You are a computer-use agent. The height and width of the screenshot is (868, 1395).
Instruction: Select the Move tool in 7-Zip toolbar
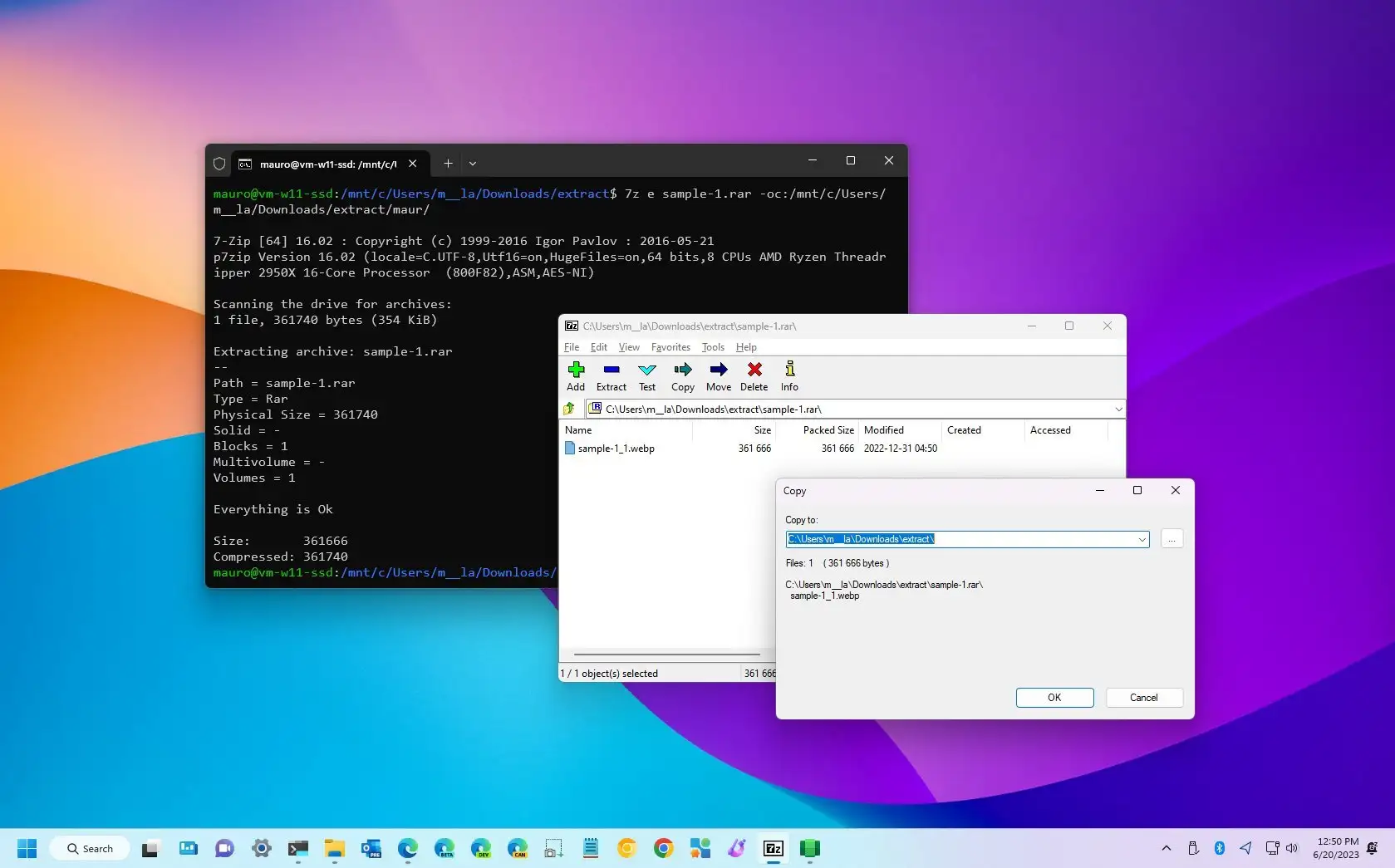(718, 376)
